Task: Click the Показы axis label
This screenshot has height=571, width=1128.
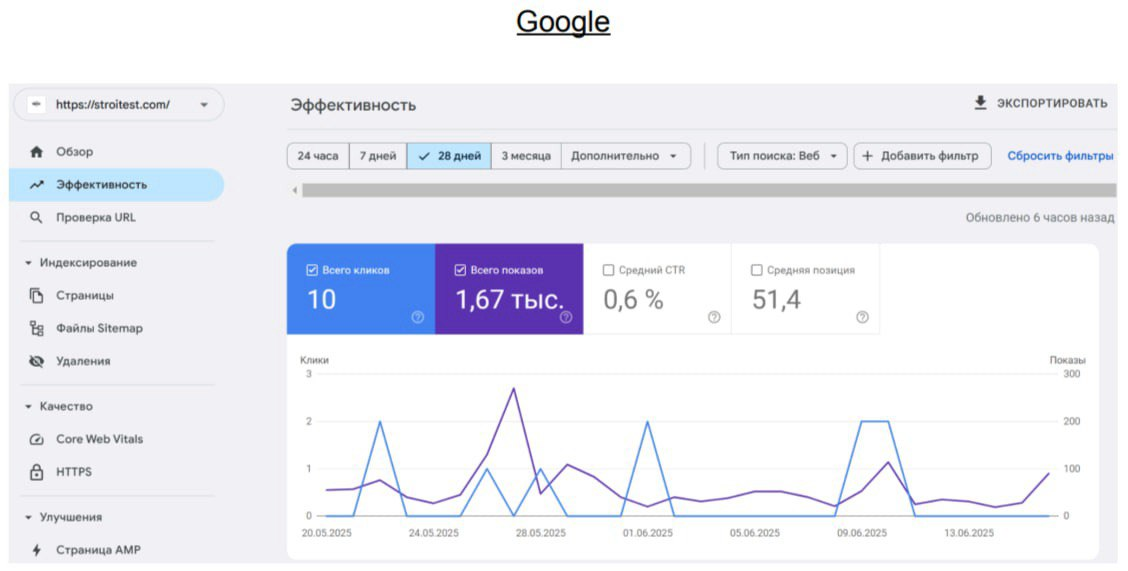Action: 1068,360
